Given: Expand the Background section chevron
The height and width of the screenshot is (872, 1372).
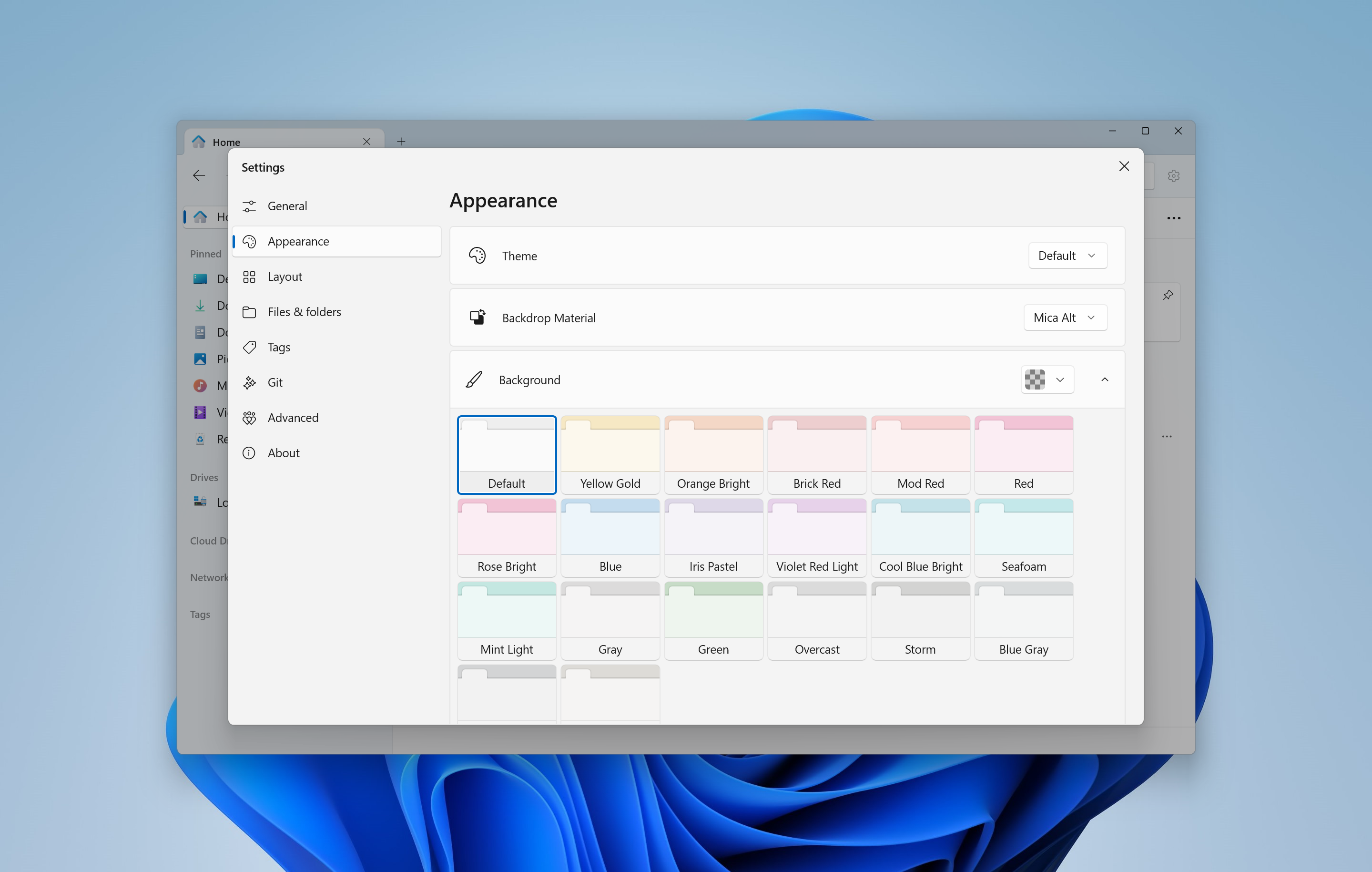Looking at the screenshot, I should [x=1104, y=379].
